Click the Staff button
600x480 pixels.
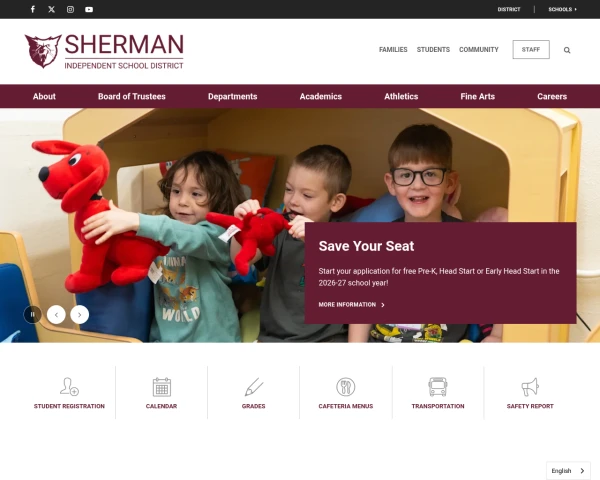tap(531, 49)
